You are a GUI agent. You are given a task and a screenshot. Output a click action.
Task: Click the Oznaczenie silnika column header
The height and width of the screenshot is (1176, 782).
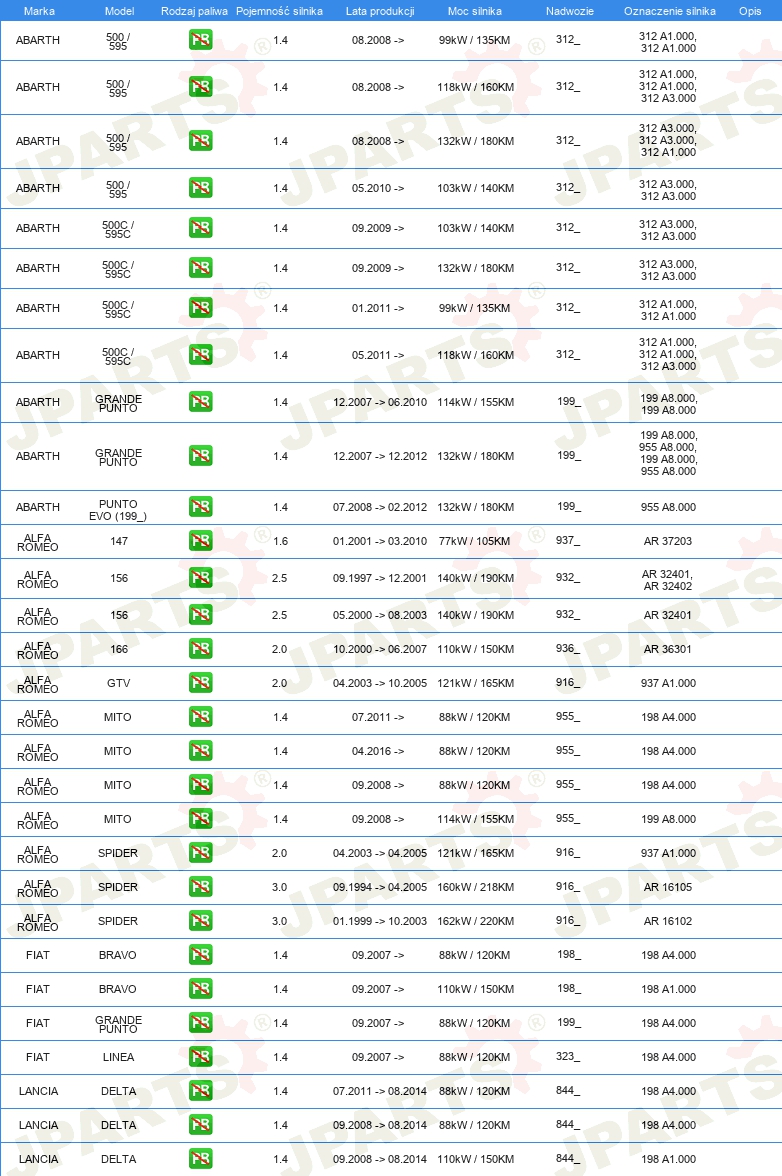[x=670, y=11]
